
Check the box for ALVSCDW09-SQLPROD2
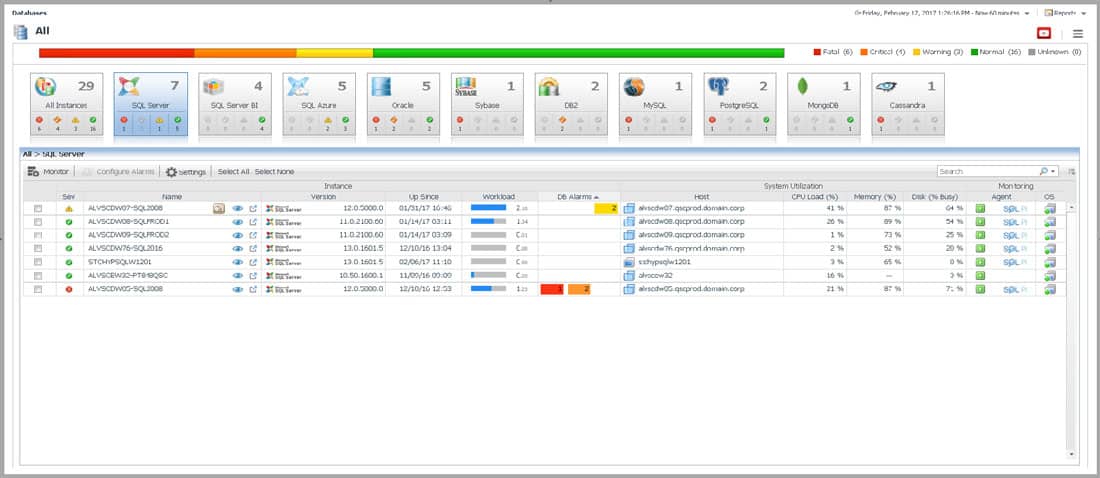click(39, 235)
